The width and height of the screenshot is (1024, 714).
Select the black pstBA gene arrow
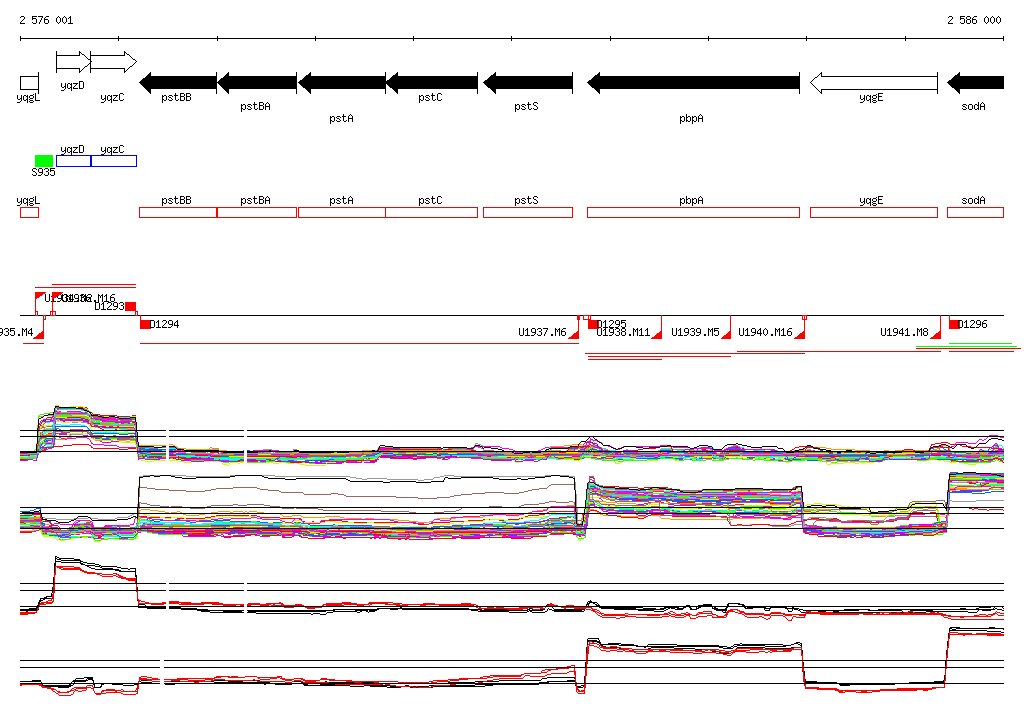pos(257,82)
